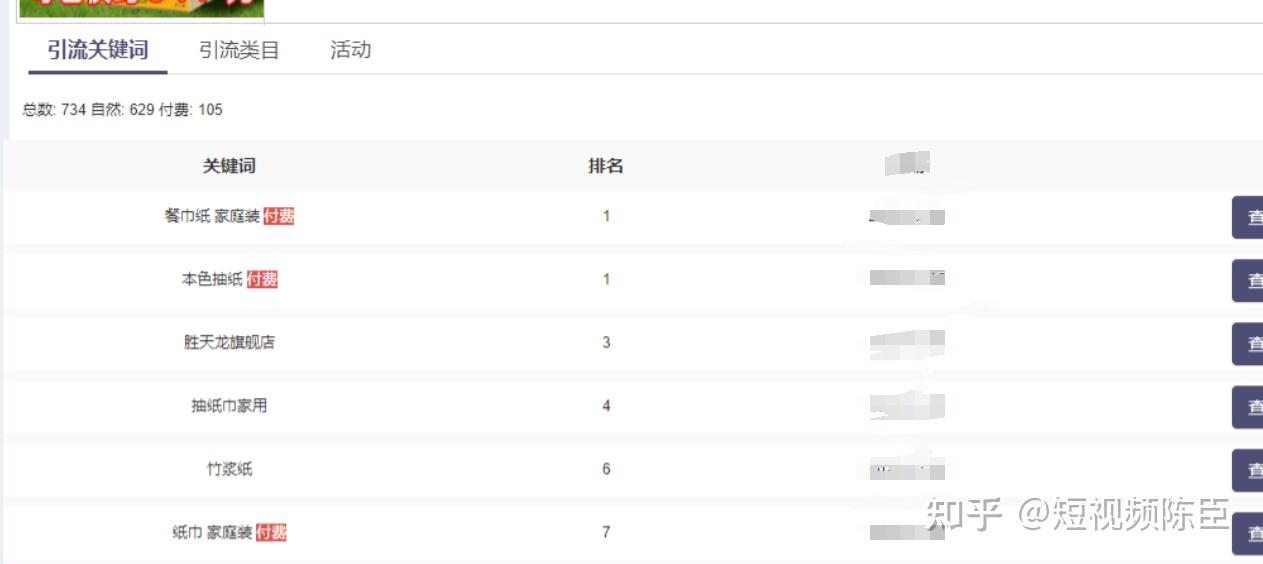The width and height of the screenshot is (1263, 564).
Task: Click the 查 button for 餐巾纸 家庭装
Action: [x=1247, y=217]
